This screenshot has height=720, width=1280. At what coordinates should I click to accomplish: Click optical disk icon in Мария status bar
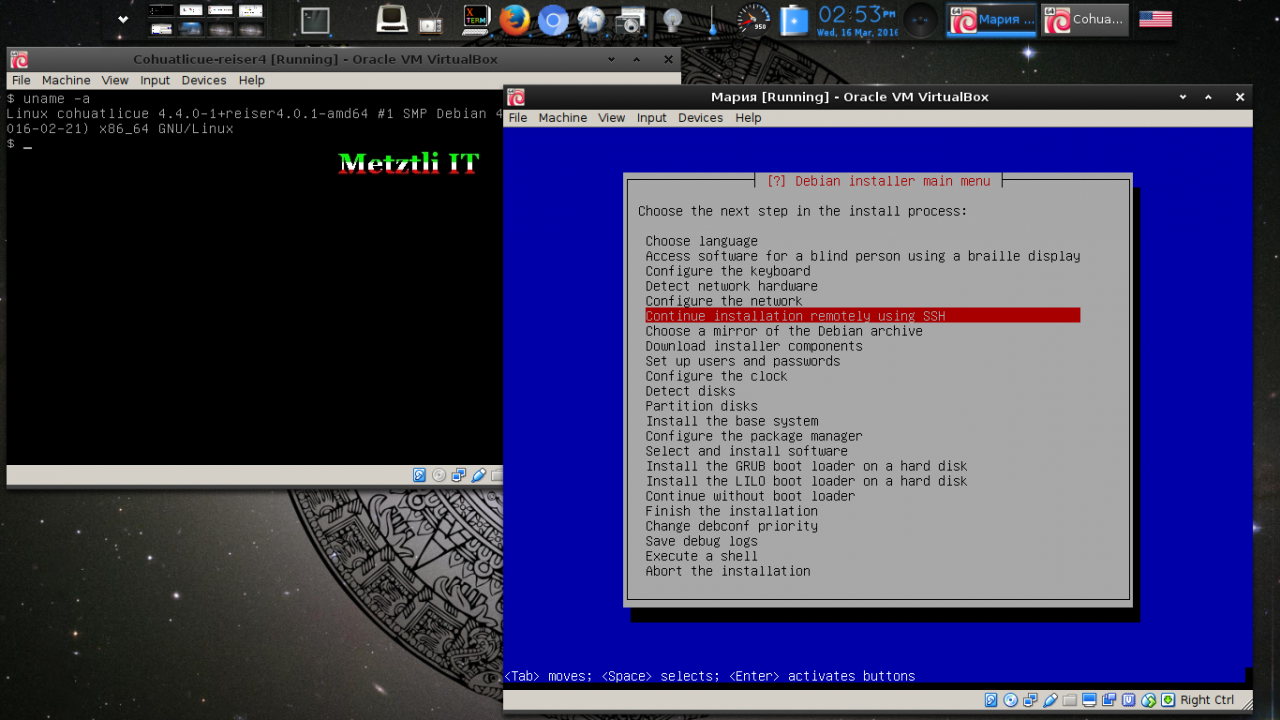click(1011, 700)
